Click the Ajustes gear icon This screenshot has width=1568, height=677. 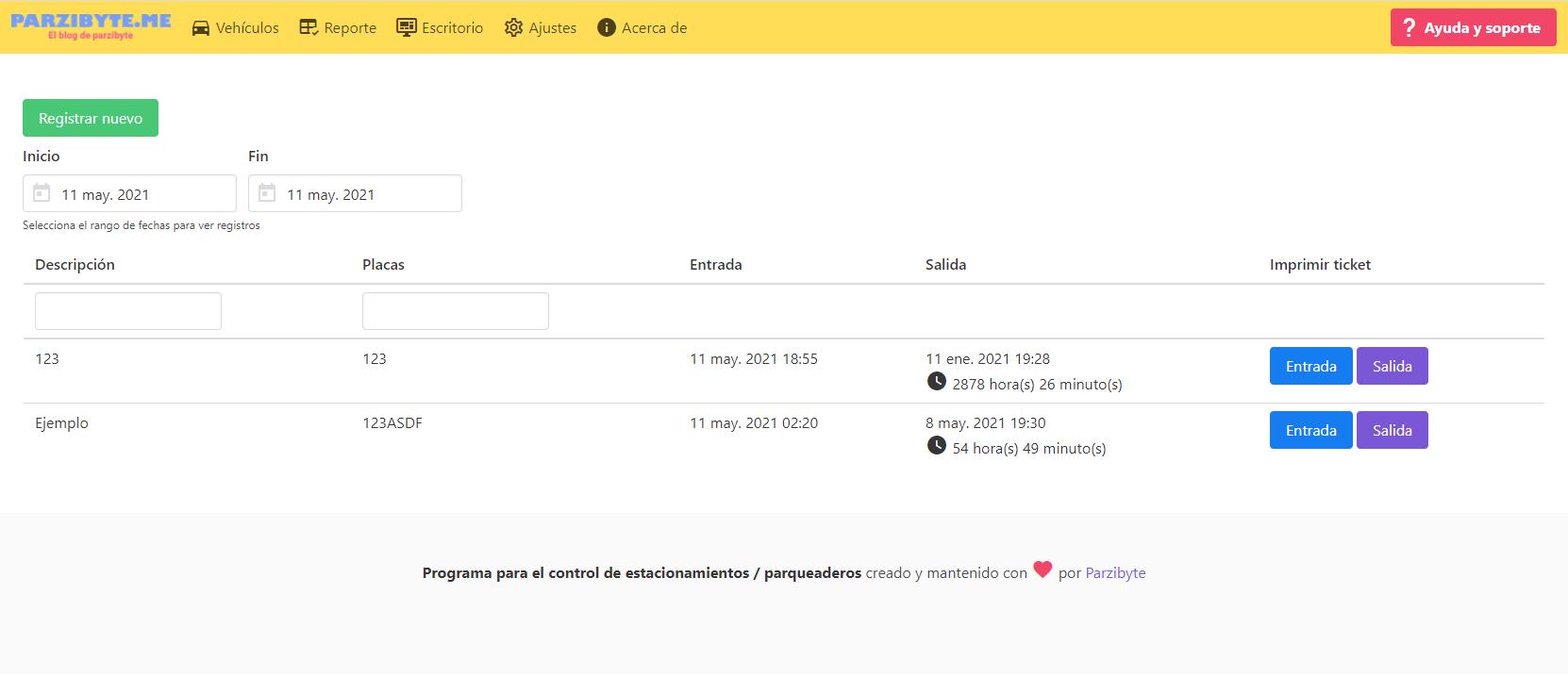tap(513, 27)
